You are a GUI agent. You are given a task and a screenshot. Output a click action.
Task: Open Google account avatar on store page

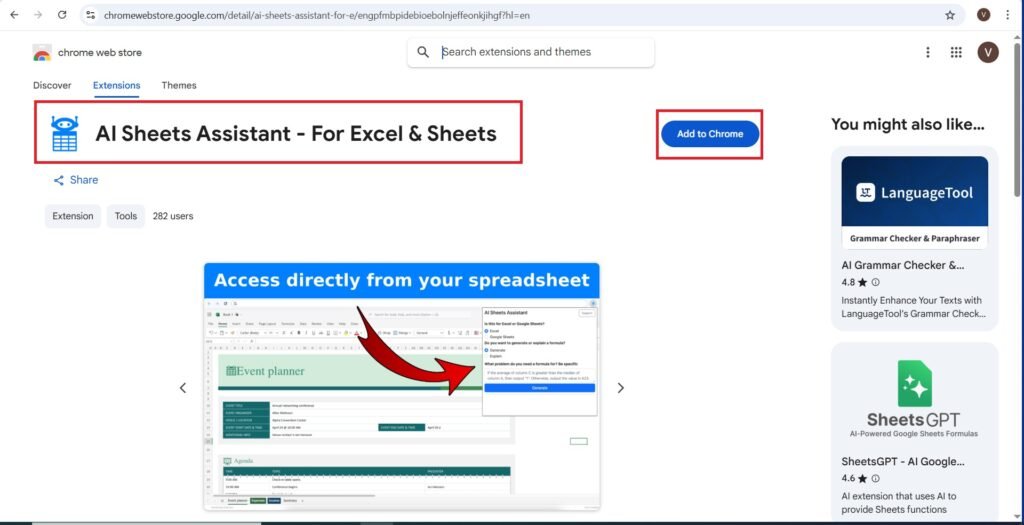[x=987, y=52]
